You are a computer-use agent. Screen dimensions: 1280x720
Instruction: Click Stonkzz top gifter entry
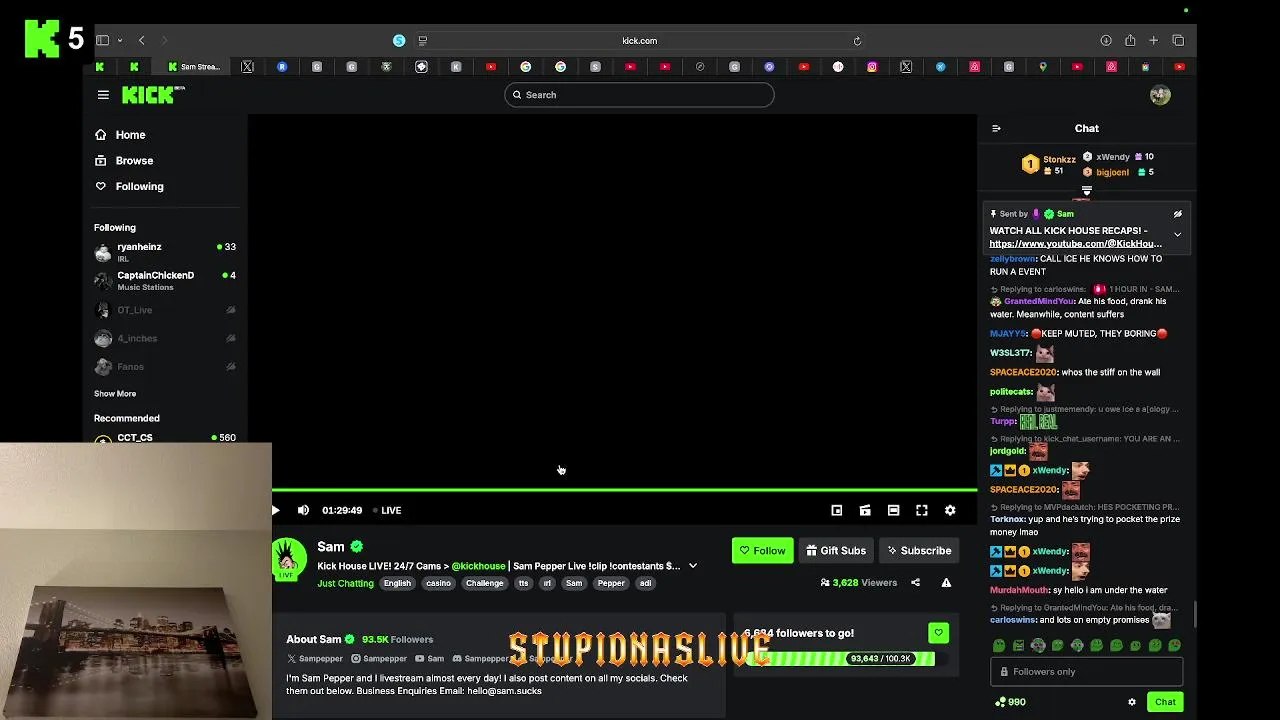1049,164
